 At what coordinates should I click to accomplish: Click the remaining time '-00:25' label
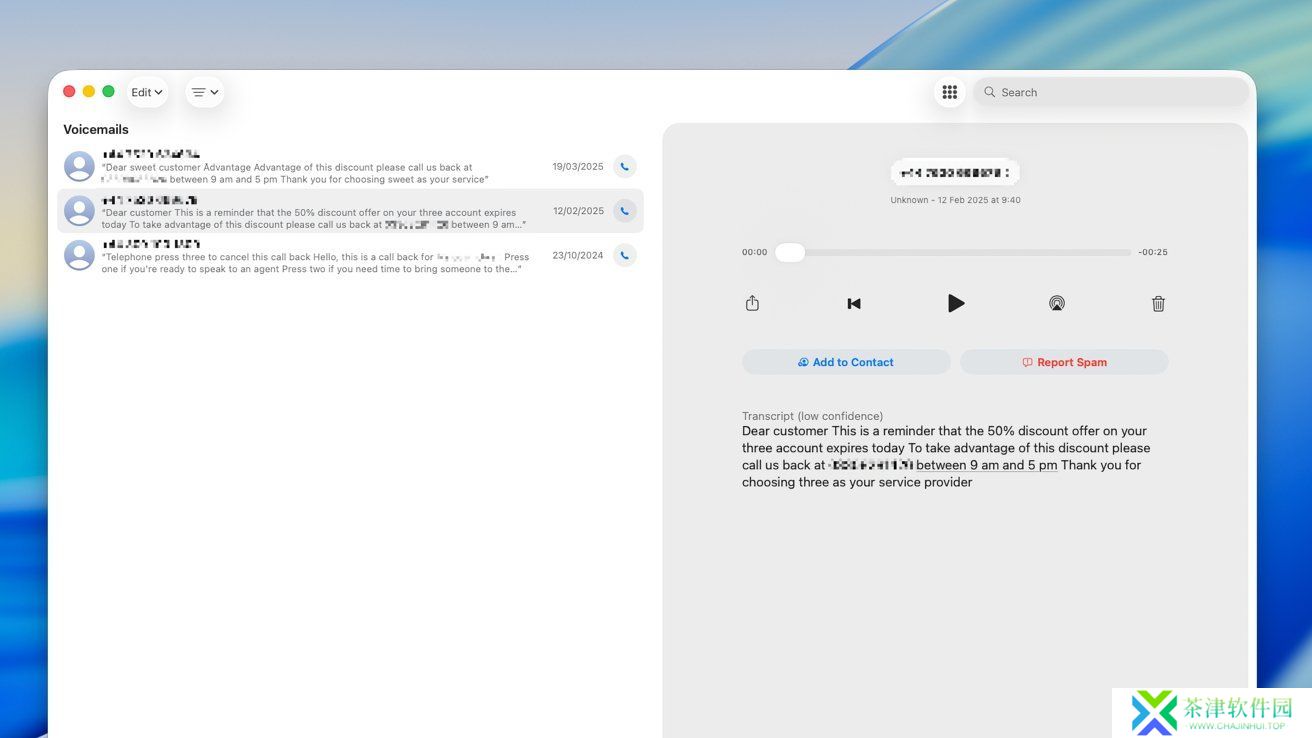coord(1153,253)
